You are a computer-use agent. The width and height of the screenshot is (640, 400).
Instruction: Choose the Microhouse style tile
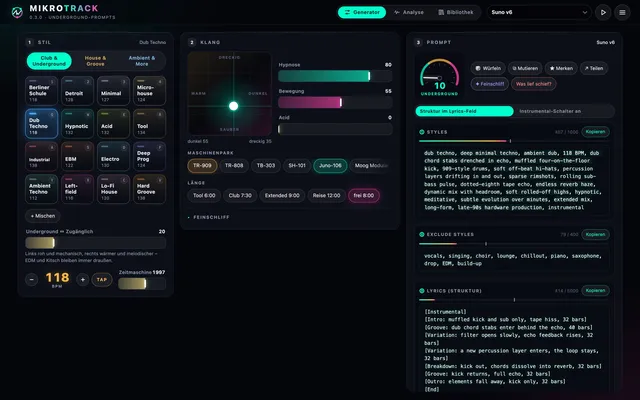click(x=149, y=91)
